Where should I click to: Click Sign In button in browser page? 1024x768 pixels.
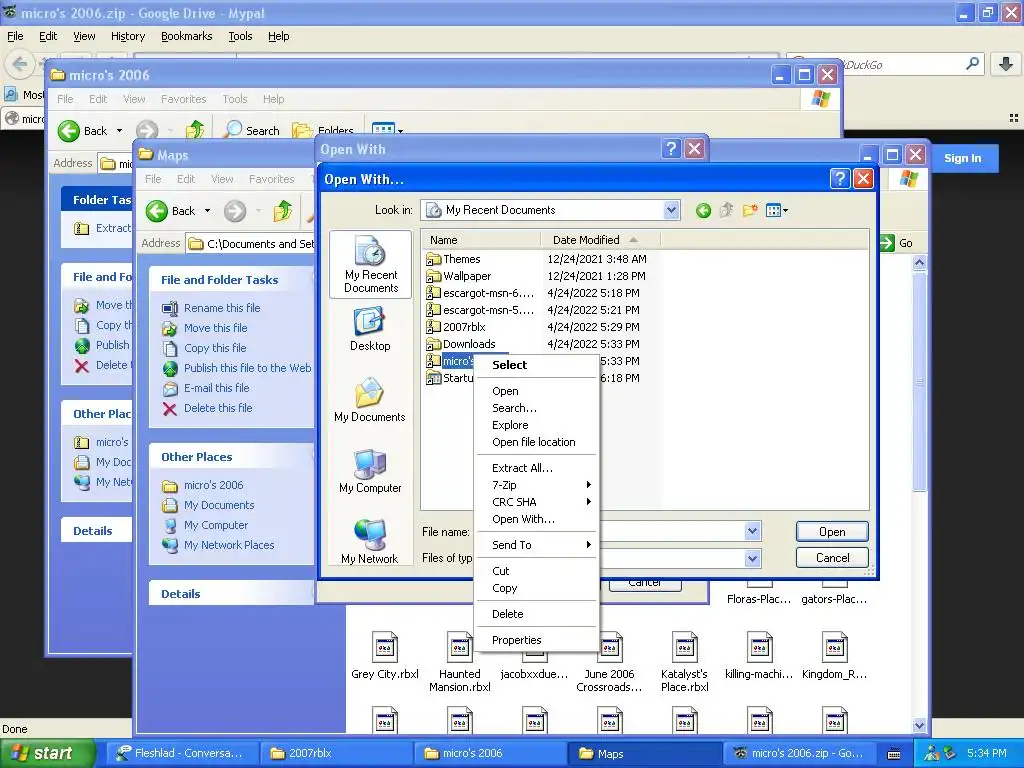click(963, 158)
